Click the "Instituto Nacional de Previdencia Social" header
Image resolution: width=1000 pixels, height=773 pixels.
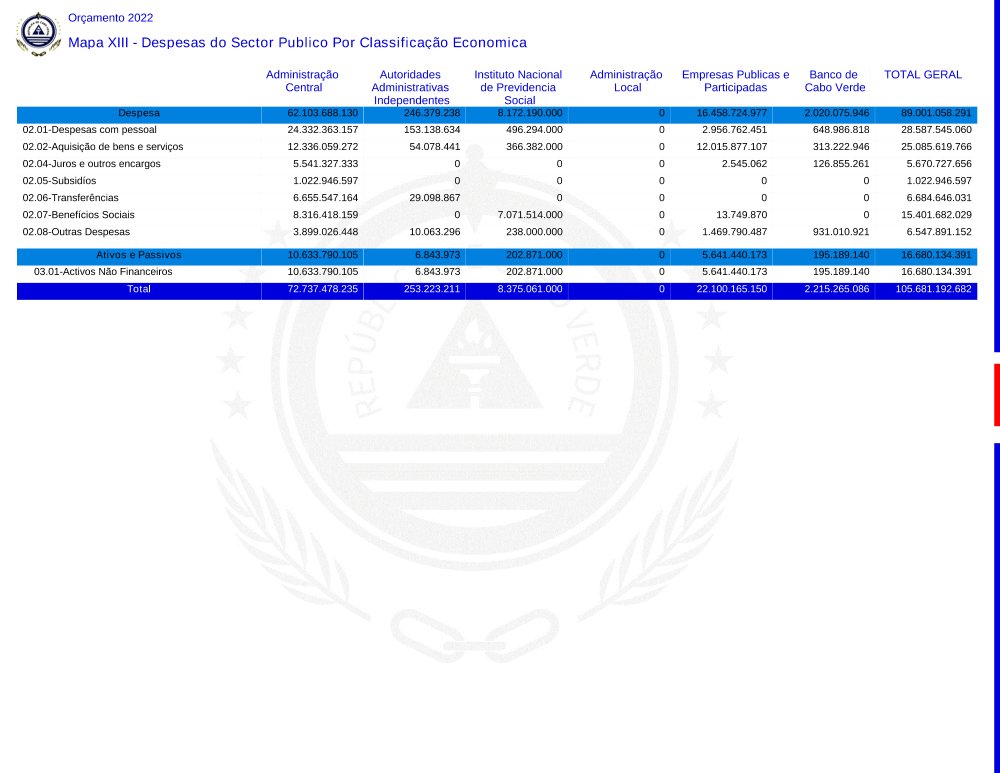[x=519, y=87]
